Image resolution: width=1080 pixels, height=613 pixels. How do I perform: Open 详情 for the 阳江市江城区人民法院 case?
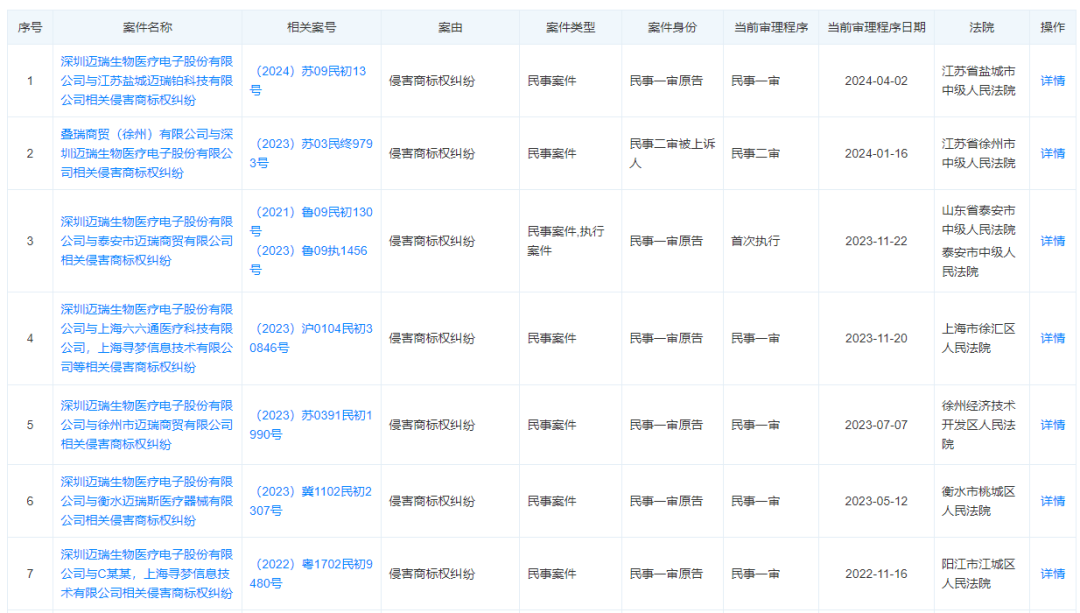[x=1052, y=574]
